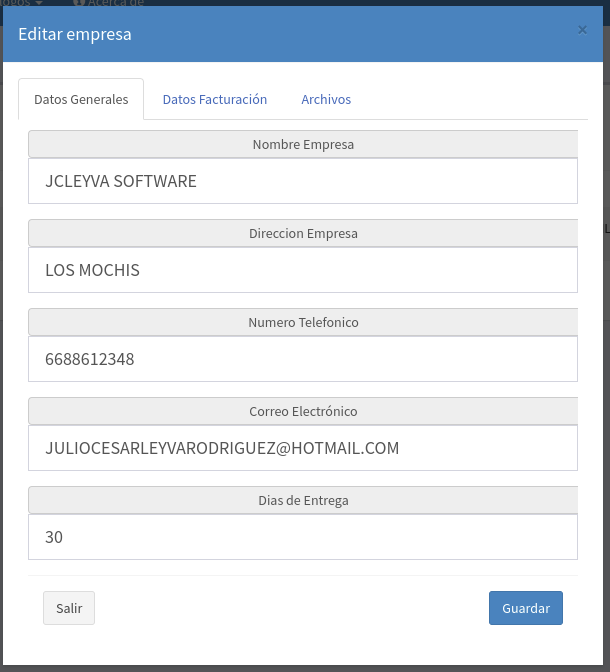Click the Correo Electrónico label header

pos(303,411)
